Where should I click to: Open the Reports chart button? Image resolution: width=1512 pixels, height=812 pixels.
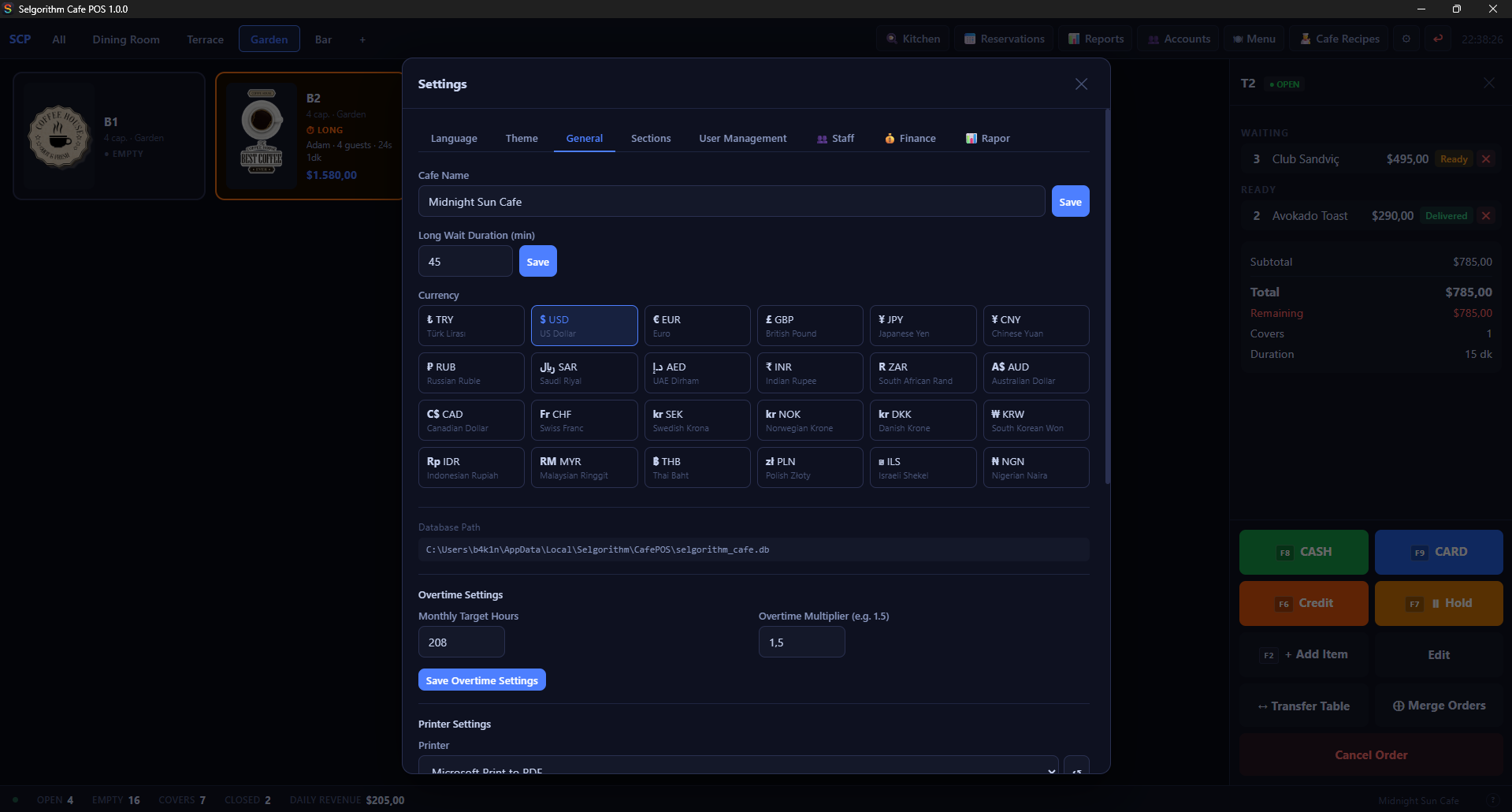(x=1096, y=39)
